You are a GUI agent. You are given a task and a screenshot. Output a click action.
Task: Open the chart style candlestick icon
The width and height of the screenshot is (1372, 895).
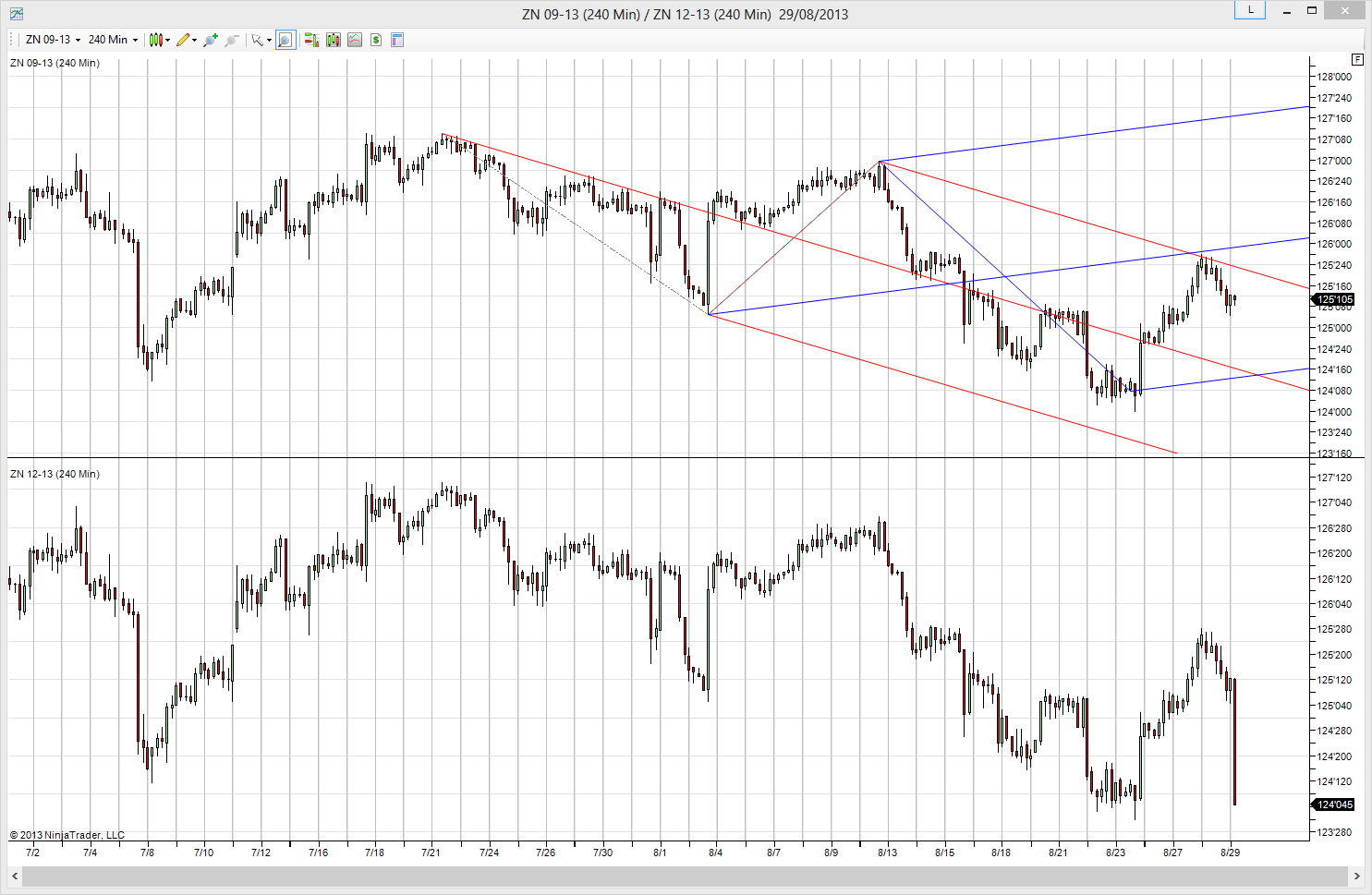[x=156, y=40]
